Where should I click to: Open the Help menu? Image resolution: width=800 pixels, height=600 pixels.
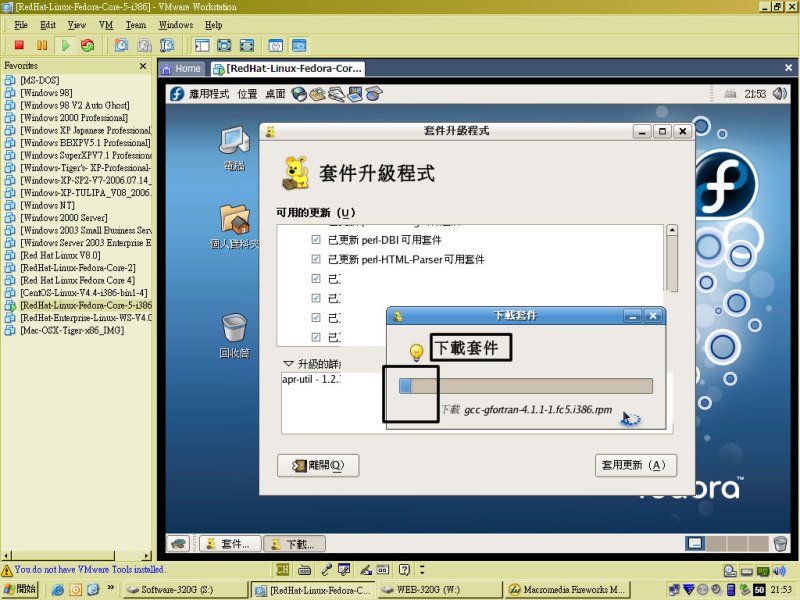point(214,25)
